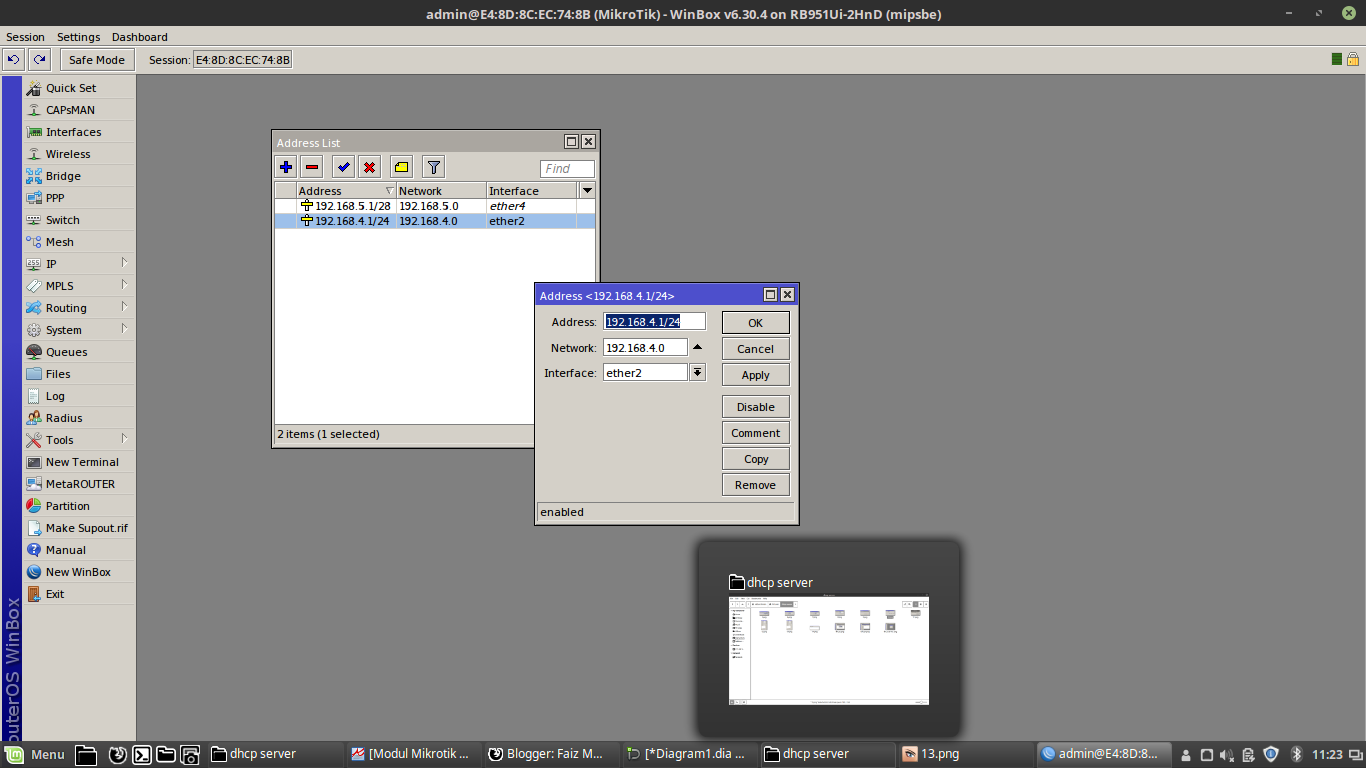This screenshot has width=1366, height=768.
Task: Click Address field in address dialog
Action: 654,322
